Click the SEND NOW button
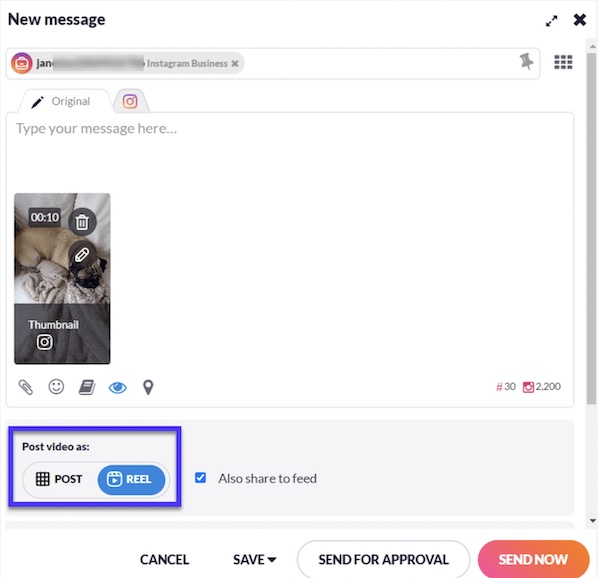This screenshot has width=600, height=578. point(533,559)
